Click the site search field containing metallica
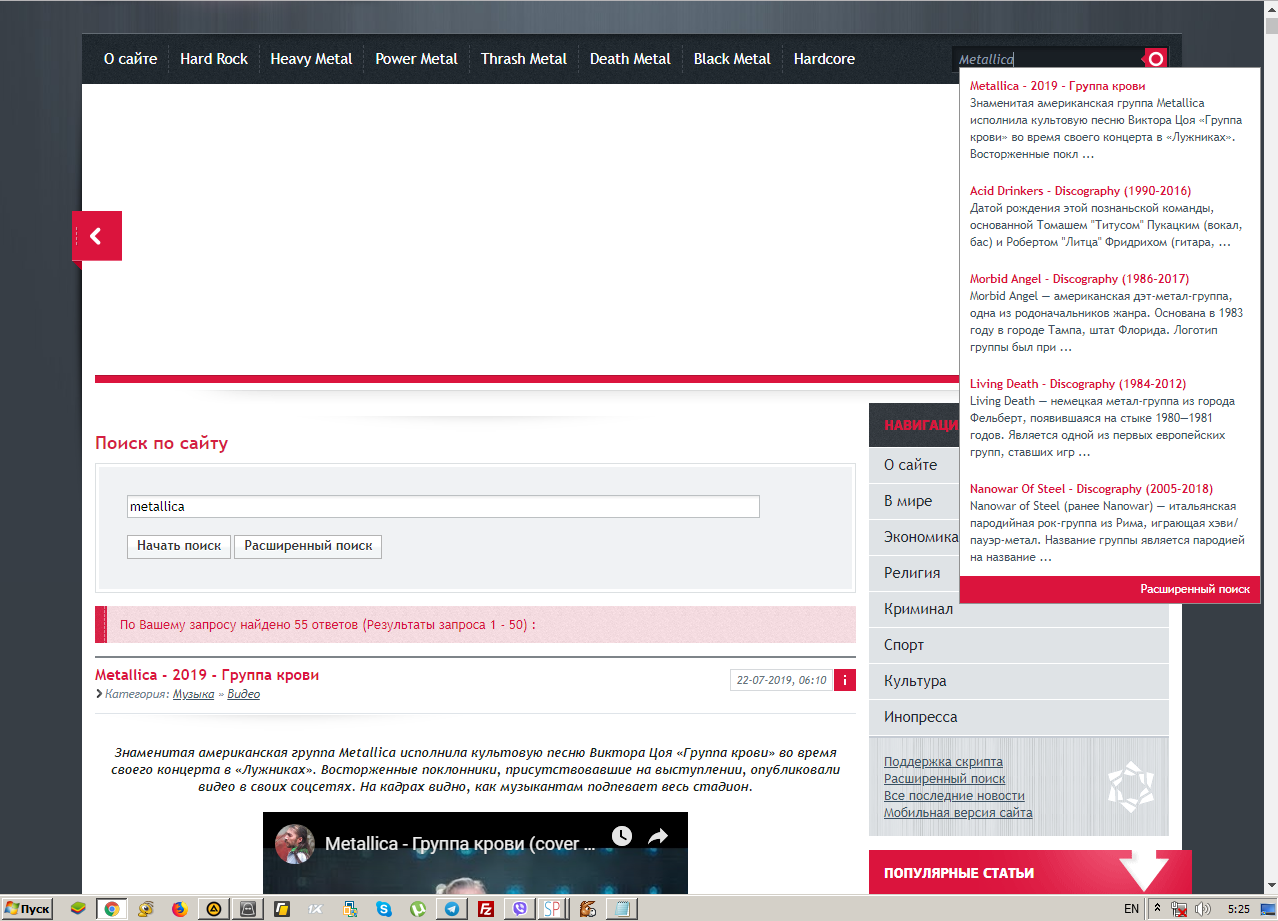The height and width of the screenshot is (921, 1278). pyautogui.click(x=443, y=506)
